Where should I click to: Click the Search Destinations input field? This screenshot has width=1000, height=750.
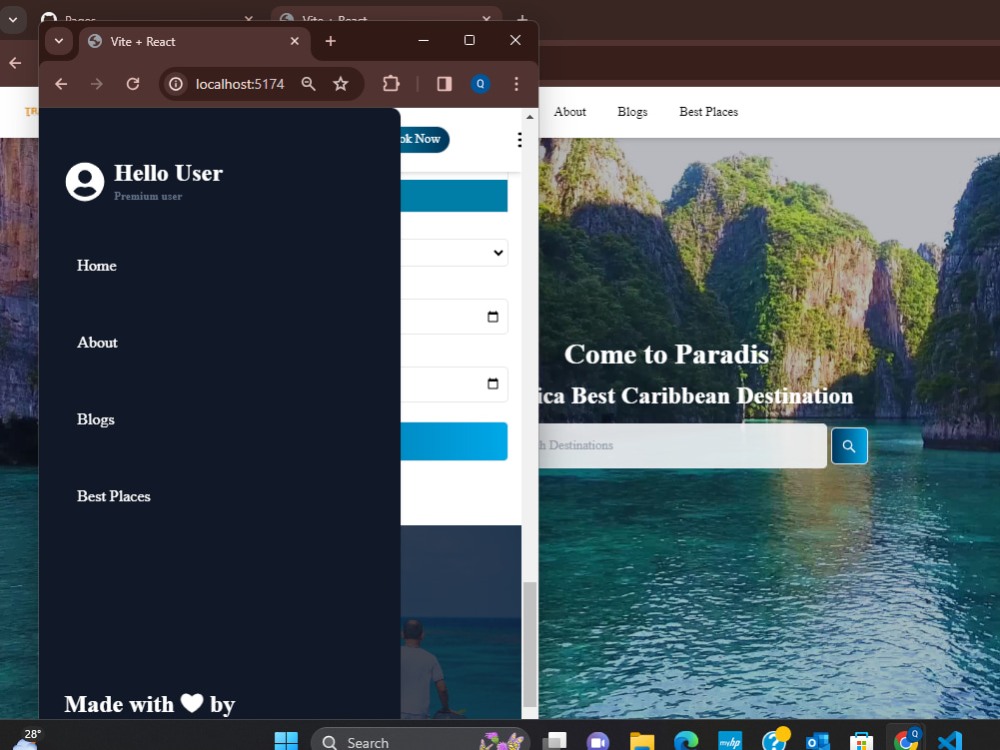[682, 446]
